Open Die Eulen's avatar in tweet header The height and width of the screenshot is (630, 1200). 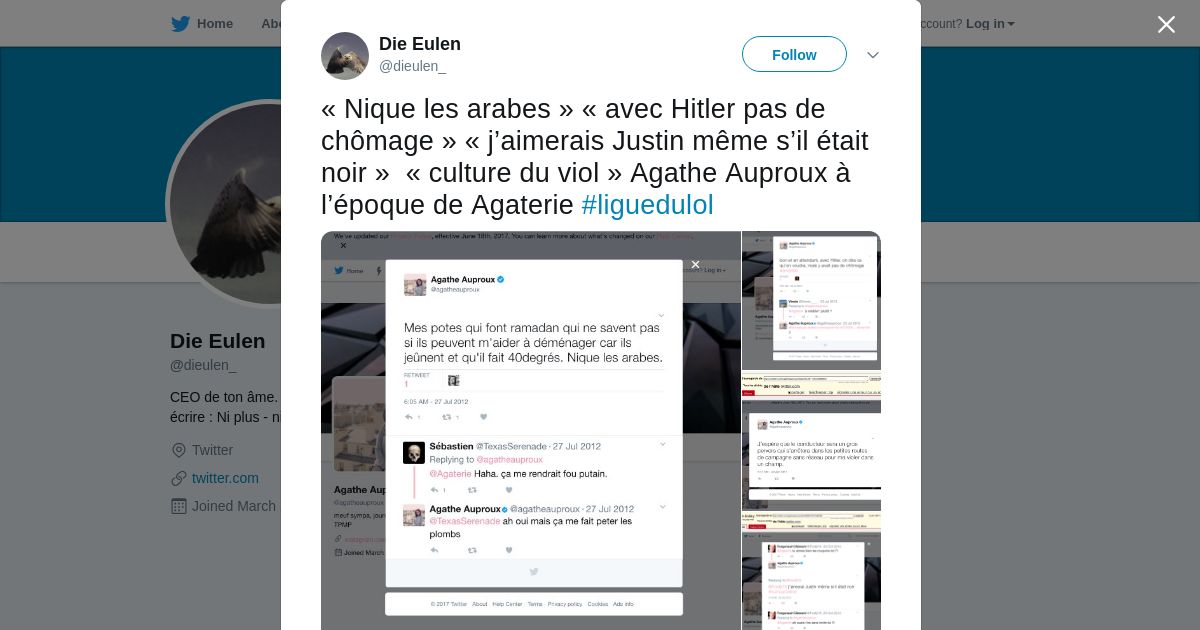click(345, 56)
